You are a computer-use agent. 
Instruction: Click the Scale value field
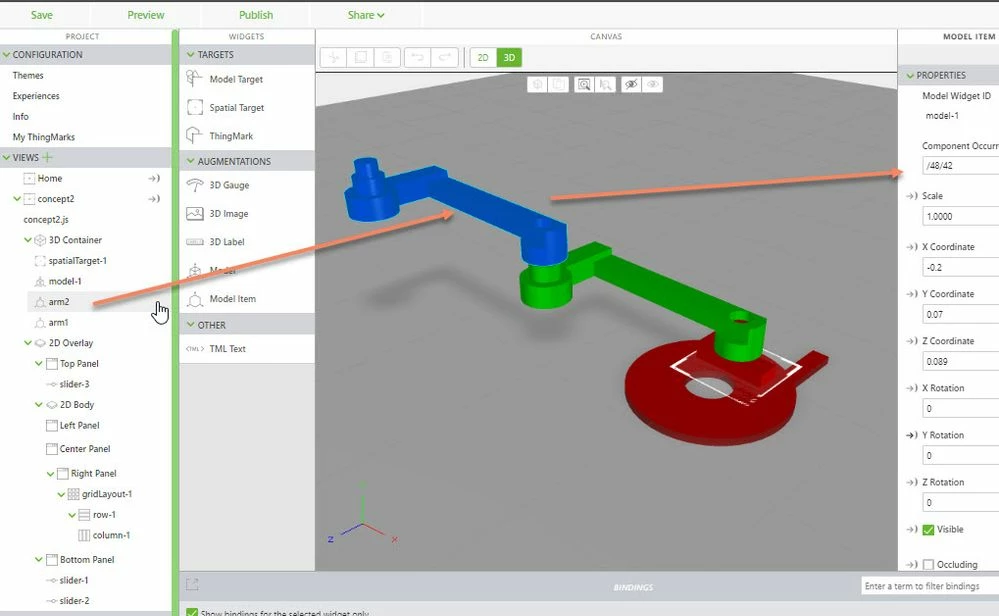(x=961, y=217)
